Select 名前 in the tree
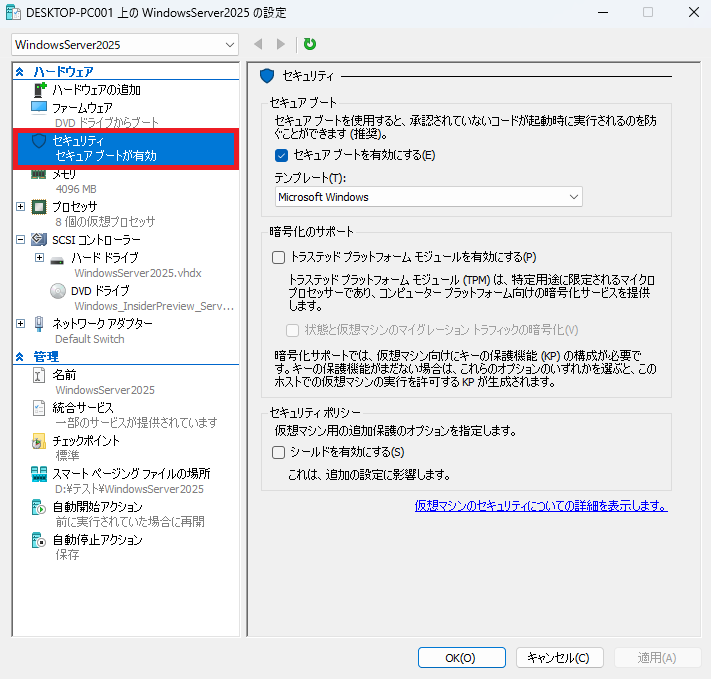 [64, 375]
